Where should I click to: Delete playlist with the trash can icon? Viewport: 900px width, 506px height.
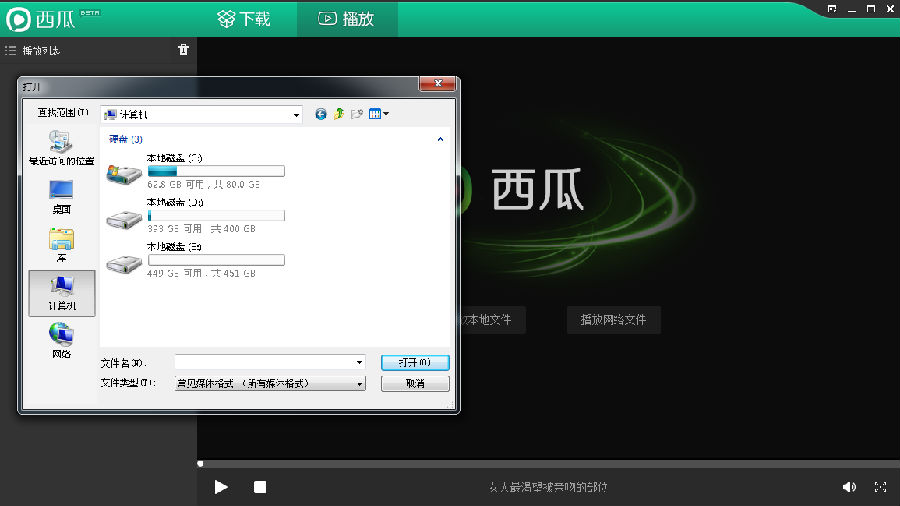pos(183,50)
